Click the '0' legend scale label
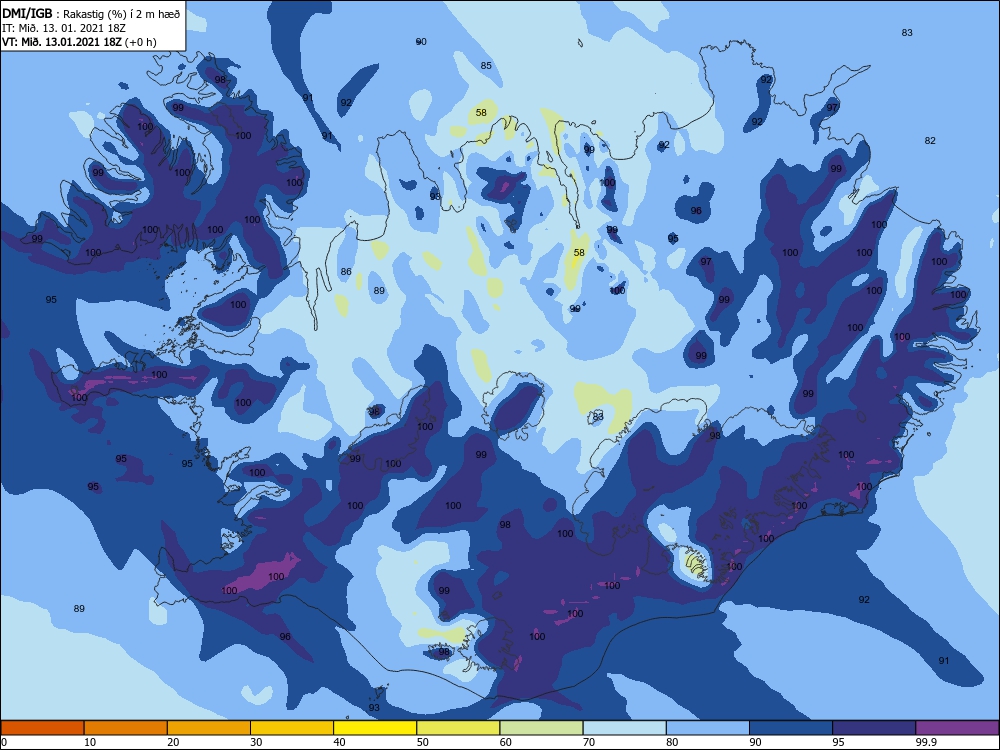 [x=4, y=742]
